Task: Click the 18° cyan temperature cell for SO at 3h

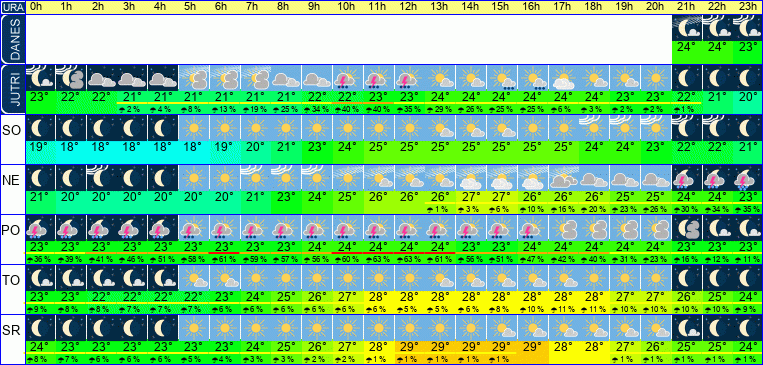Action: pos(133,147)
